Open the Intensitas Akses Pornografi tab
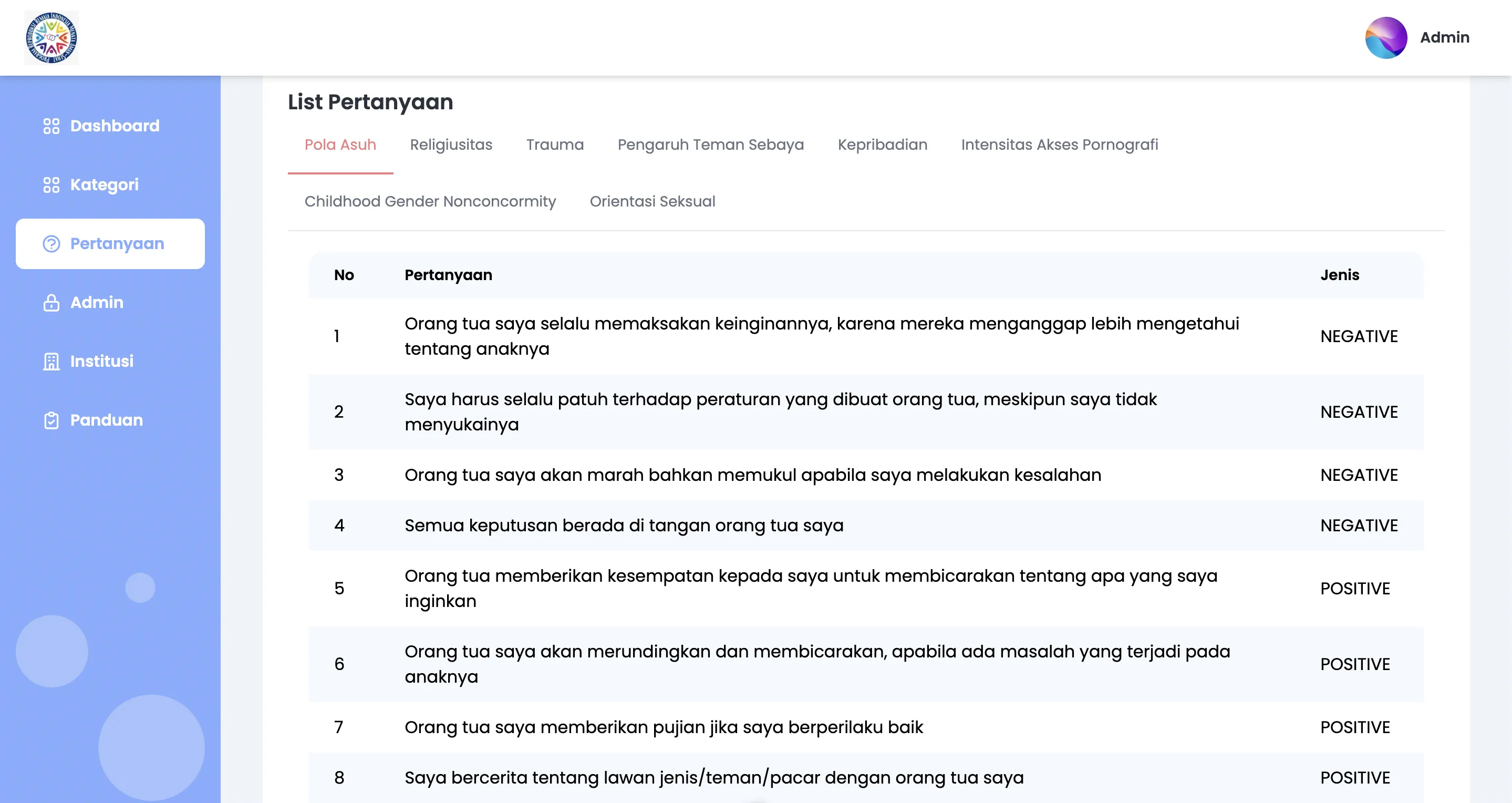This screenshot has height=803, width=1512. pyautogui.click(x=1059, y=145)
